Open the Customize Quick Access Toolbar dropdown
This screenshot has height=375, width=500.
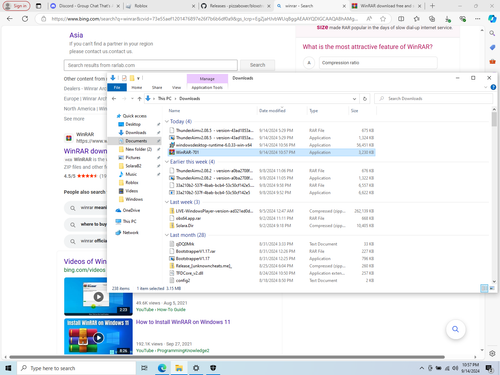pyautogui.click(x=138, y=78)
